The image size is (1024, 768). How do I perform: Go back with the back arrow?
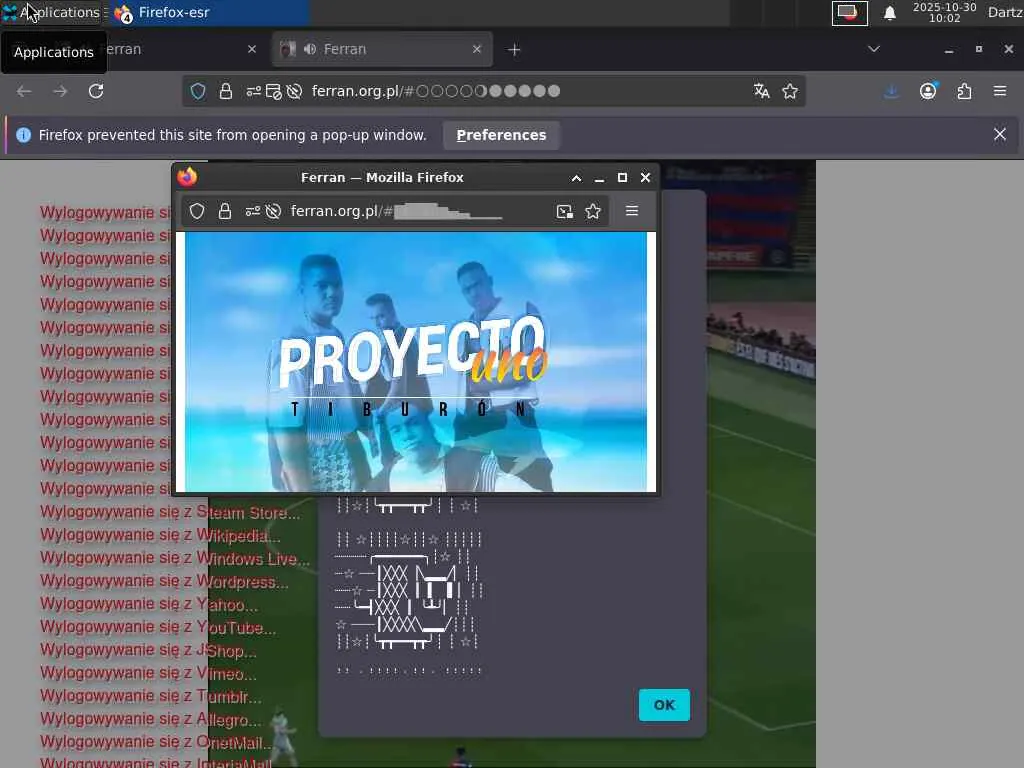24,91
